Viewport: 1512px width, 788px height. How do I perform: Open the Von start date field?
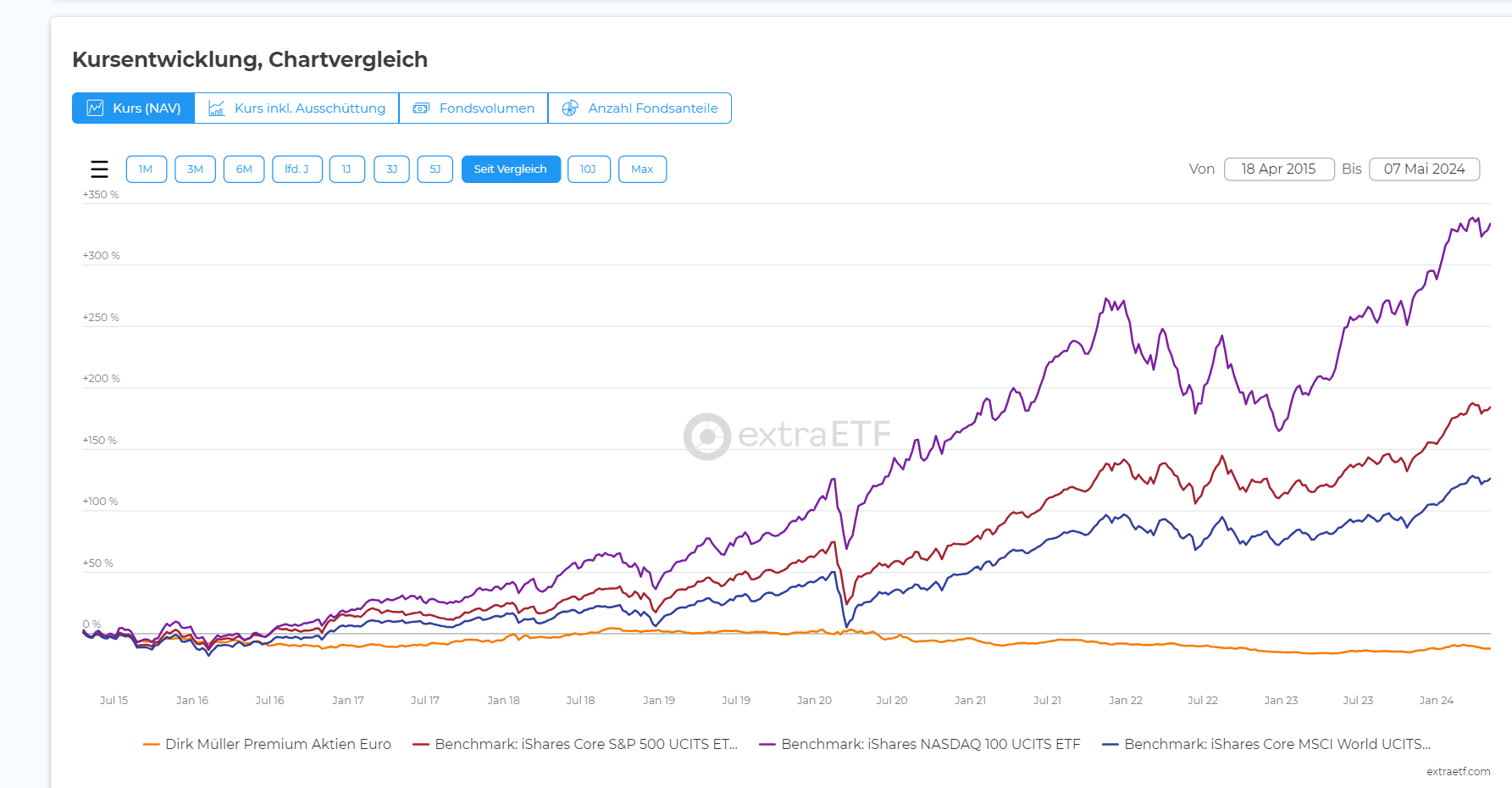coord(1278,169)
